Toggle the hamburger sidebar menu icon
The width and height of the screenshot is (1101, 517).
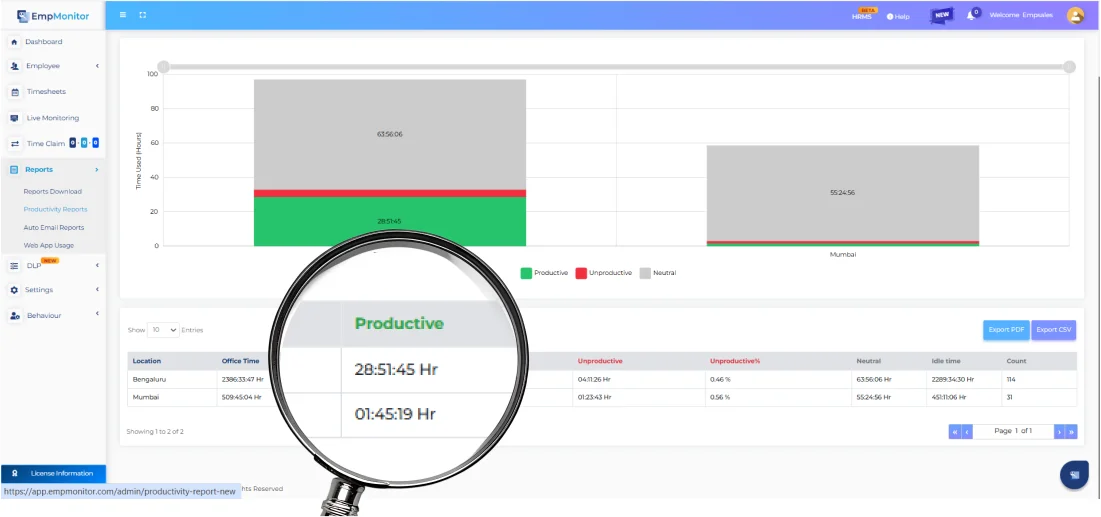coord(123,15)
